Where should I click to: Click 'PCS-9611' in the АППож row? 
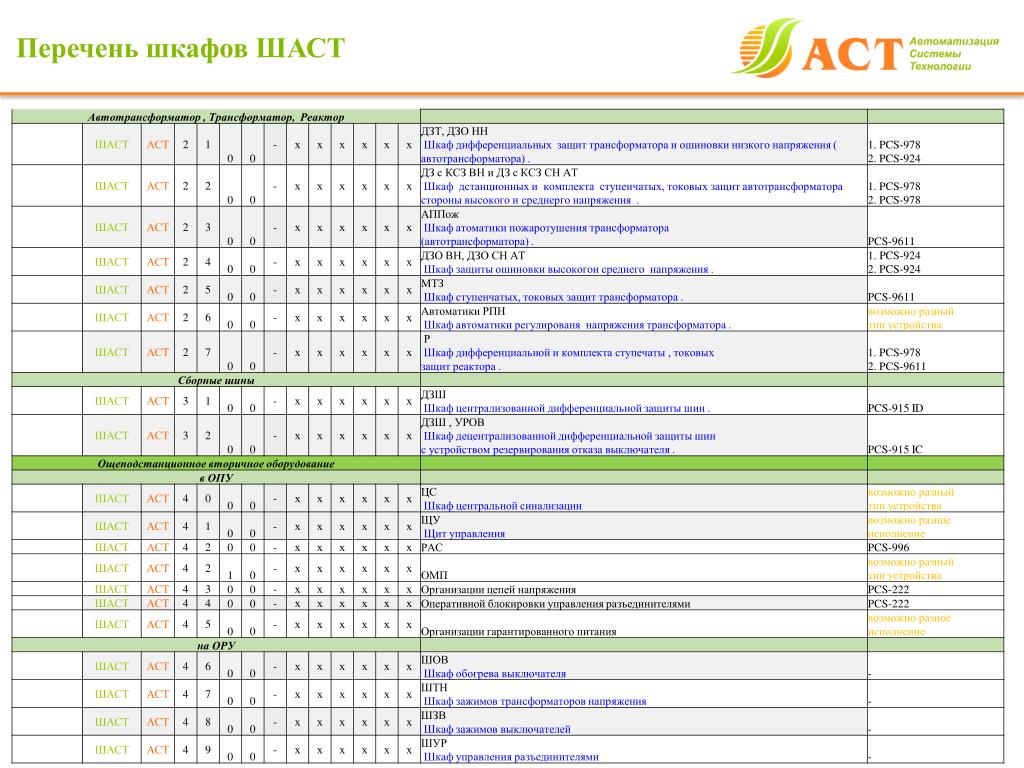point(891,242)
